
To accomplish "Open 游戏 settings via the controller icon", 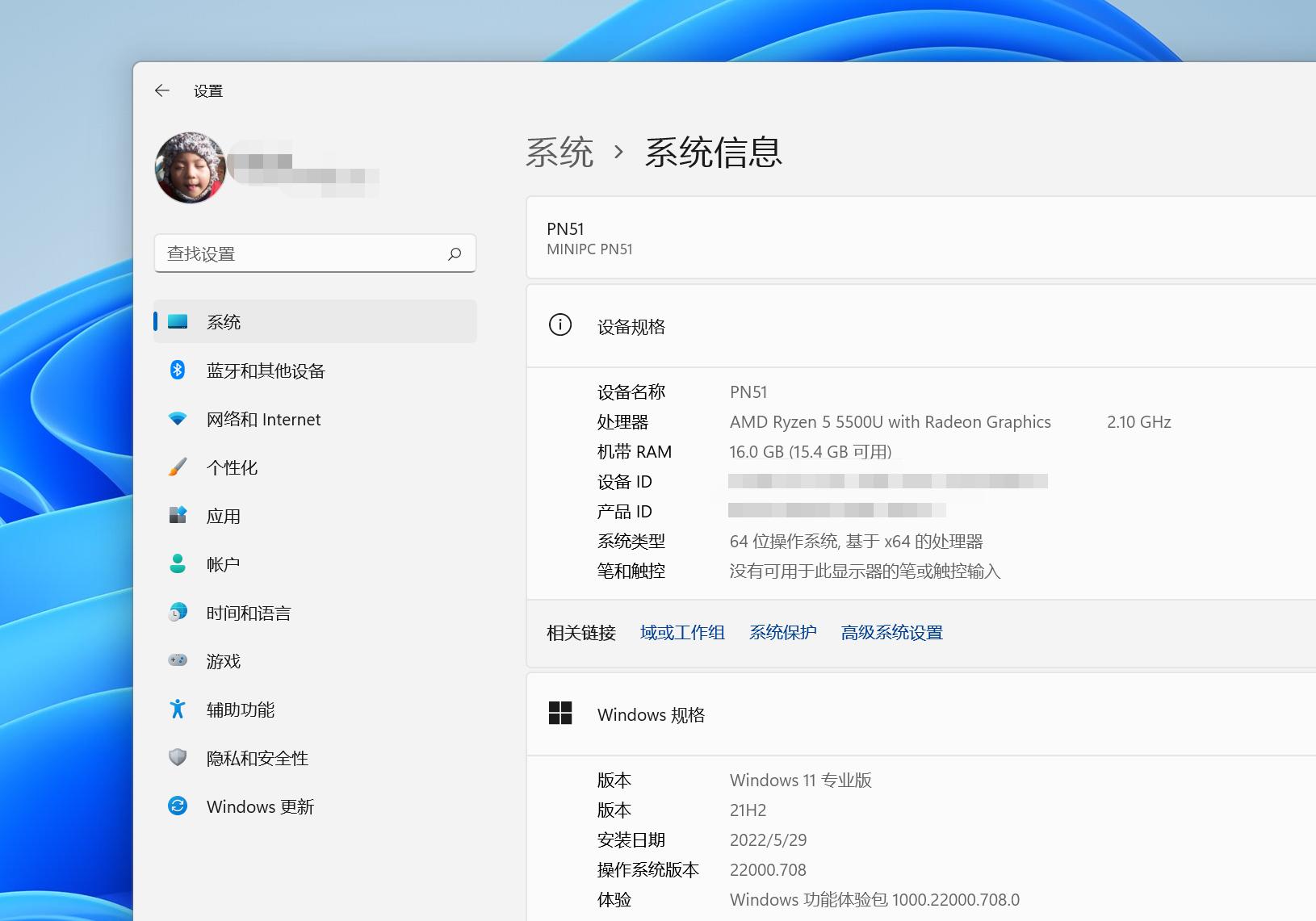I will pyautogui.click(x=178, y=660).
